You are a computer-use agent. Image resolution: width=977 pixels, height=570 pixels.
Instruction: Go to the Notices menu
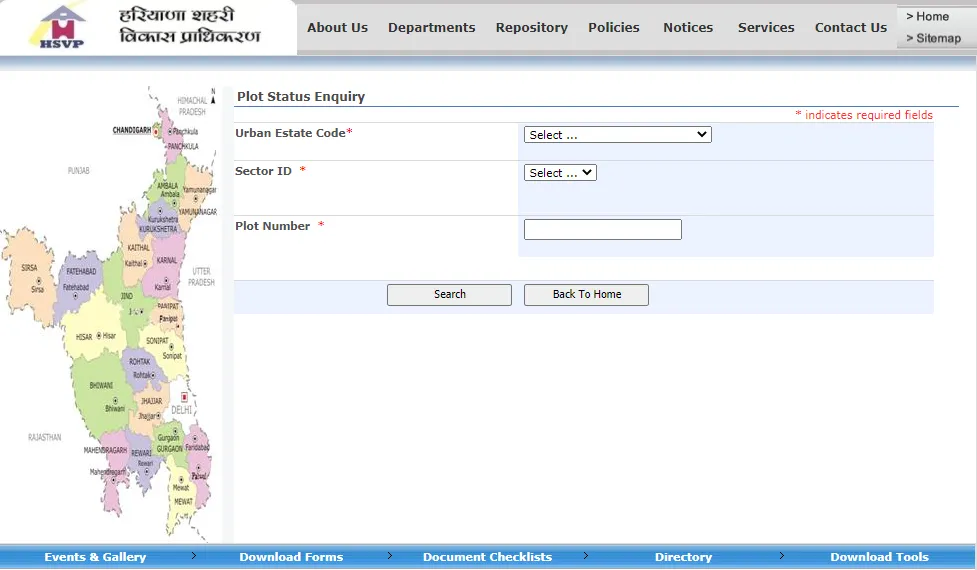(x=688, y=28)
